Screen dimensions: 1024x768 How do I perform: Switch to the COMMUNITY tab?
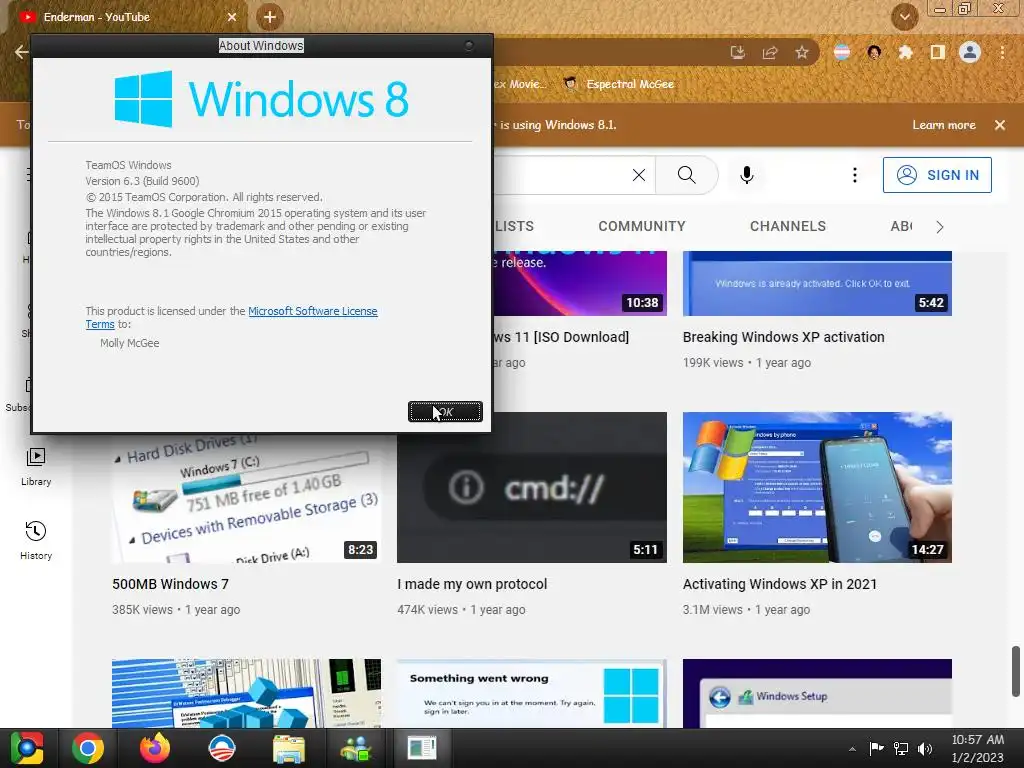642,226
